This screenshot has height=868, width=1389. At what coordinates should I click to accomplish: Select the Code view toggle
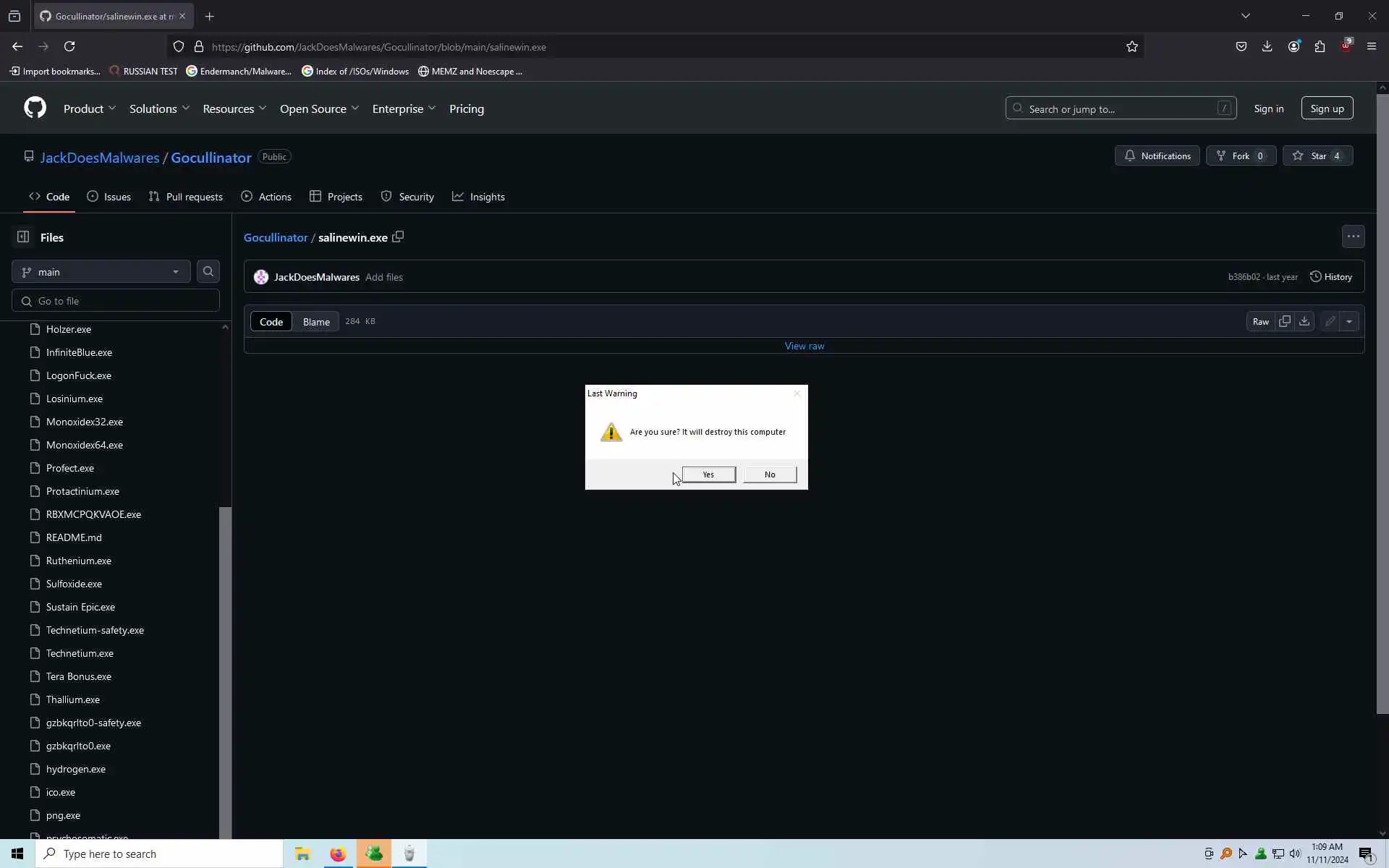271,322
